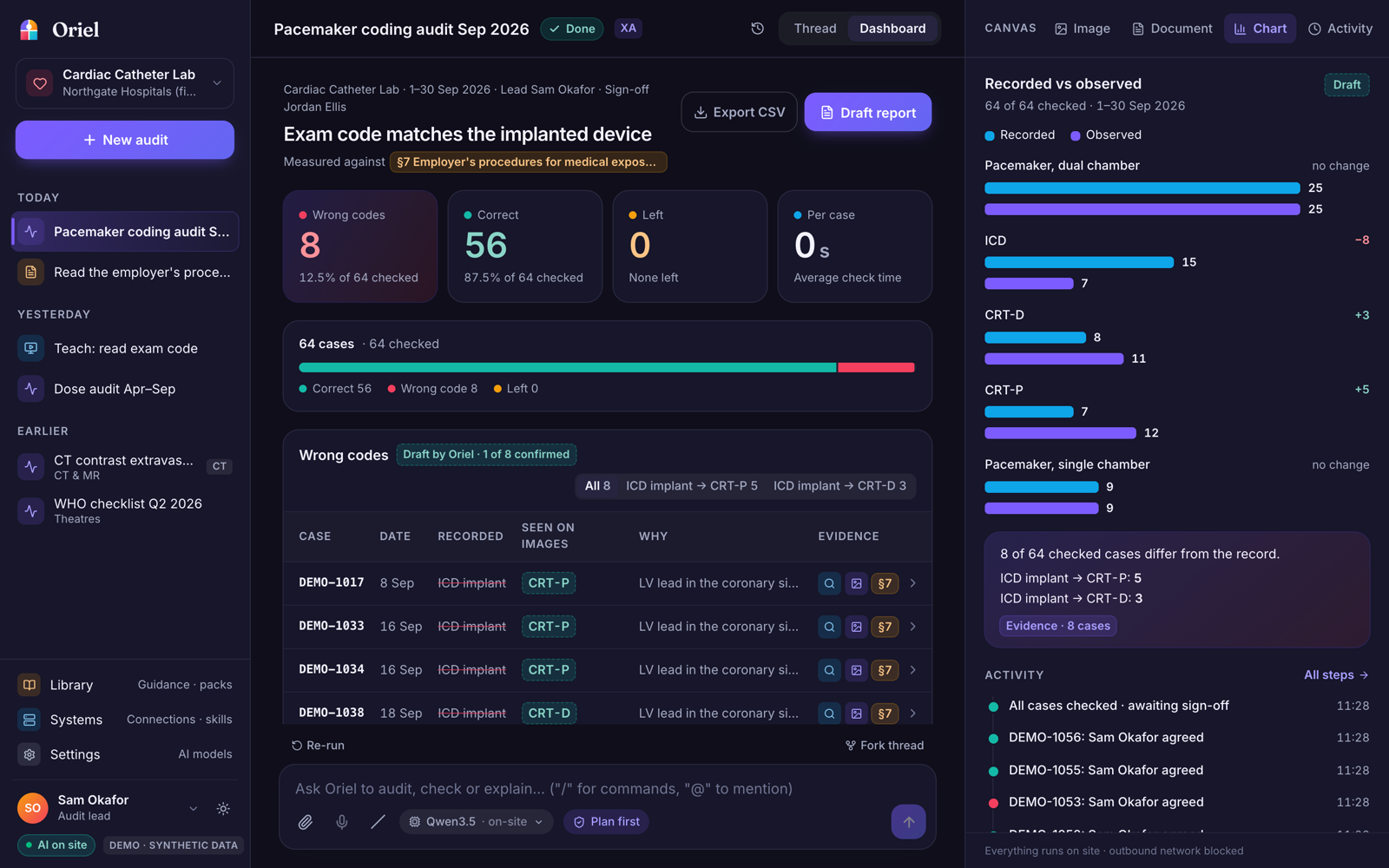Click the Draft report button
Screen dimensions: 1389x868
click(x=868, y=112)
